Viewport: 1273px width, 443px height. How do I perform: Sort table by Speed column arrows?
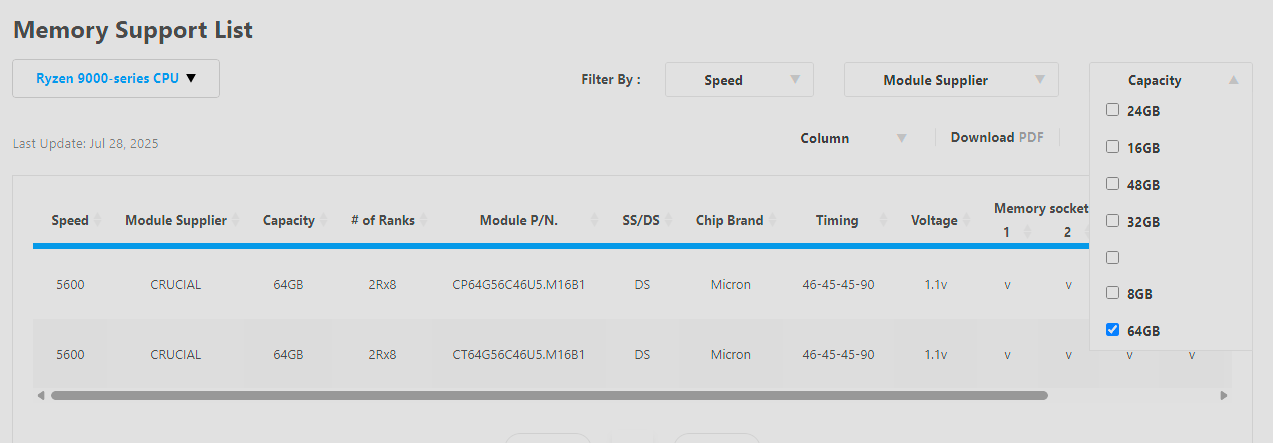click(98, 220)
